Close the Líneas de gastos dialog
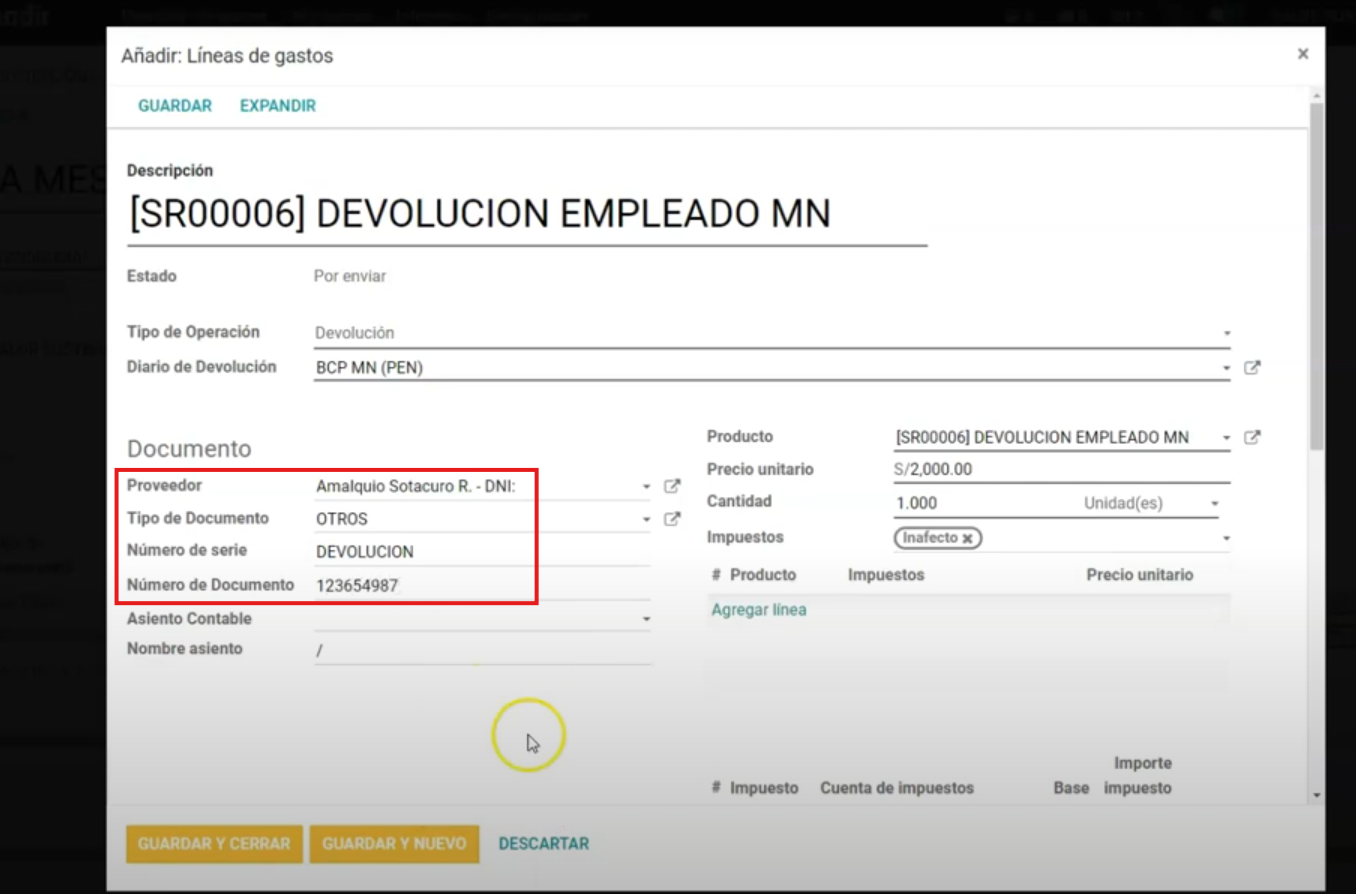This screenshot has width=1356, height=894. [x=1302, y=54]
